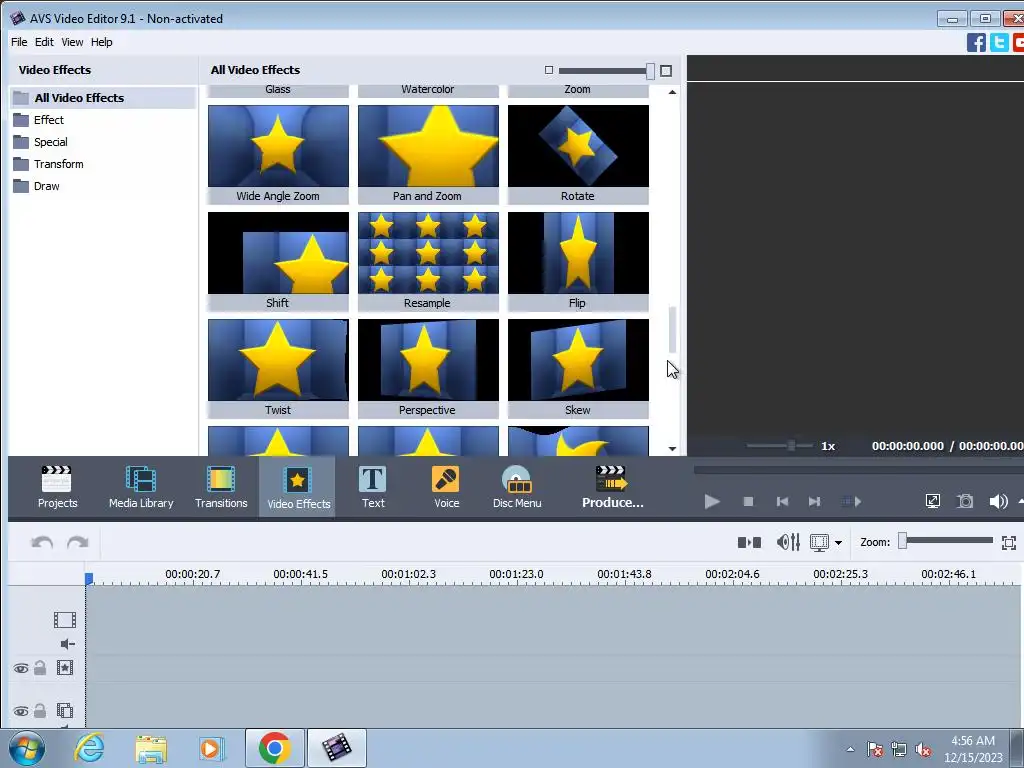Viewport: 1024px width, 768px height.
Task: Select the Video Effects button
Action: (x=298, y=487)
